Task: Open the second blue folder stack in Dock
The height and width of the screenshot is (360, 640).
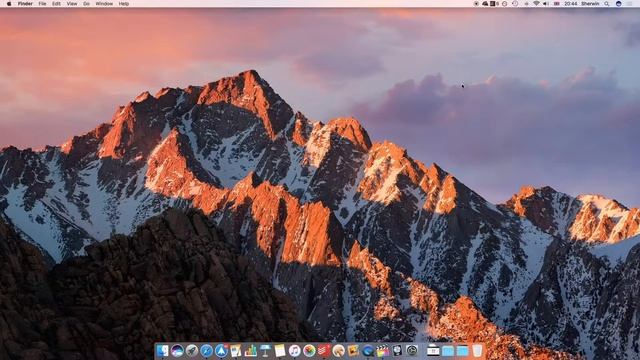Action: coord(462,351)
